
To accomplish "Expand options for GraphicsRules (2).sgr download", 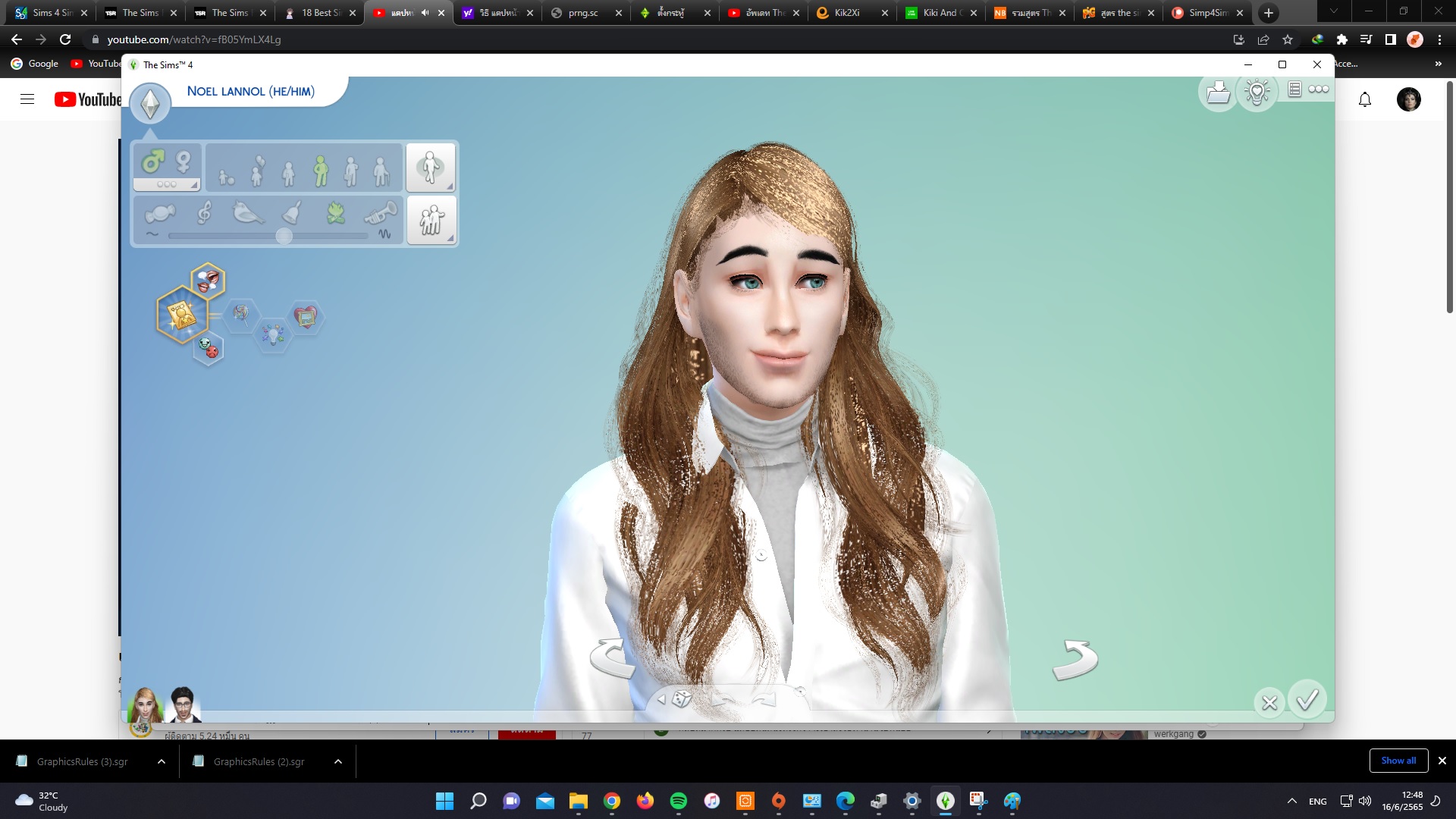I will point(338,761).
